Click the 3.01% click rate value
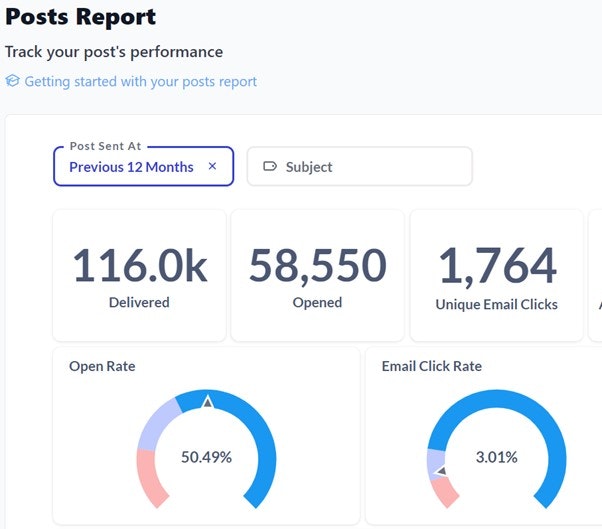 (x=496, y=457)
